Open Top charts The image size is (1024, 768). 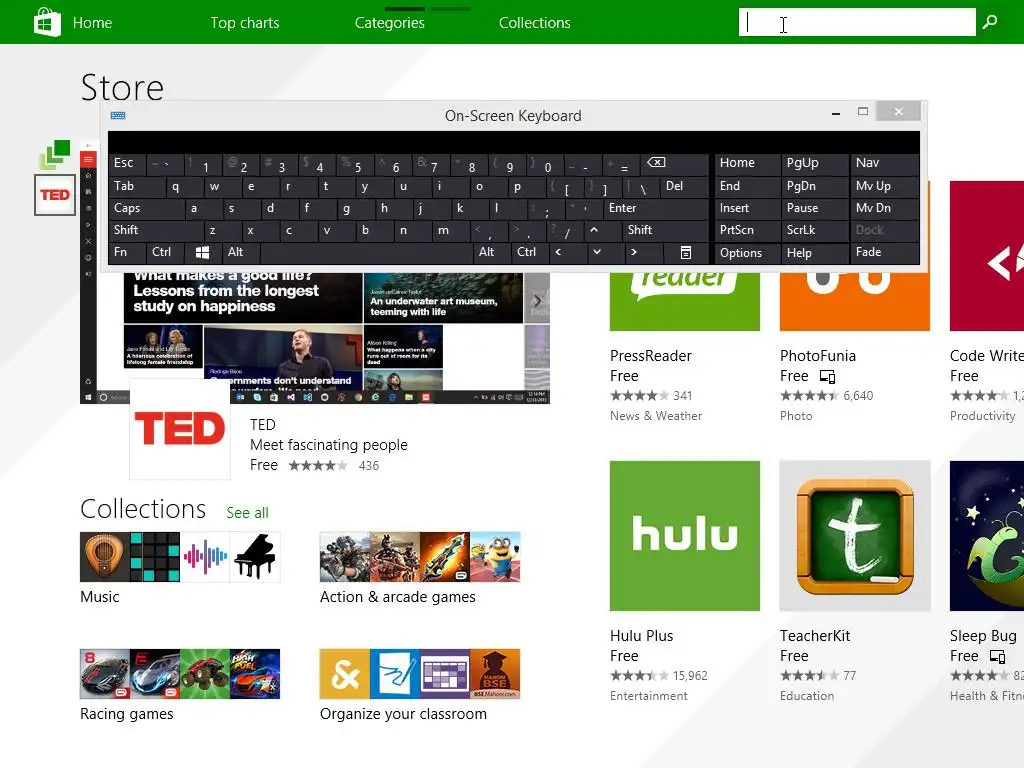pyautogui.click(x=245, y=23)
